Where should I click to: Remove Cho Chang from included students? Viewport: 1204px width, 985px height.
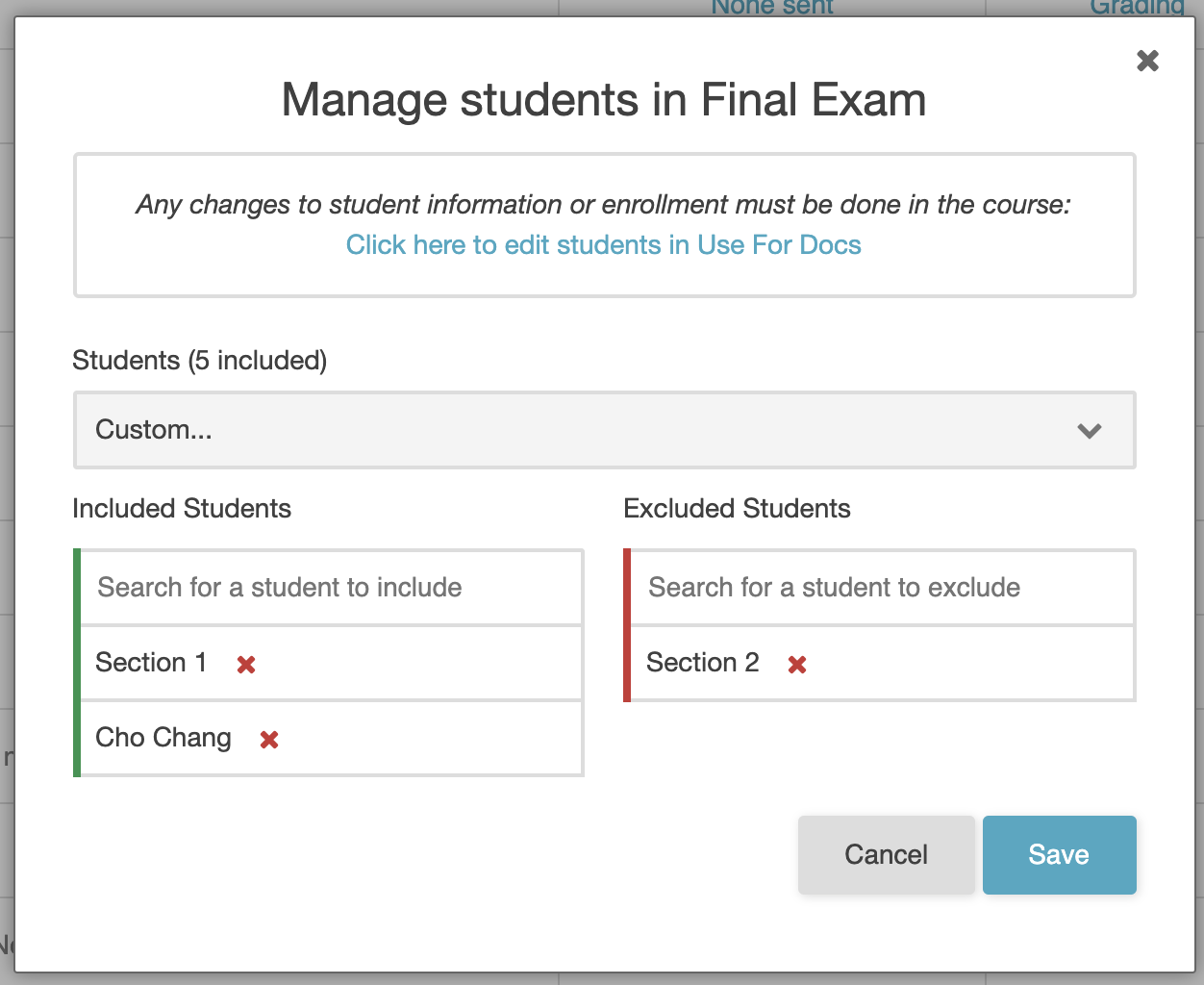point(266,738)
